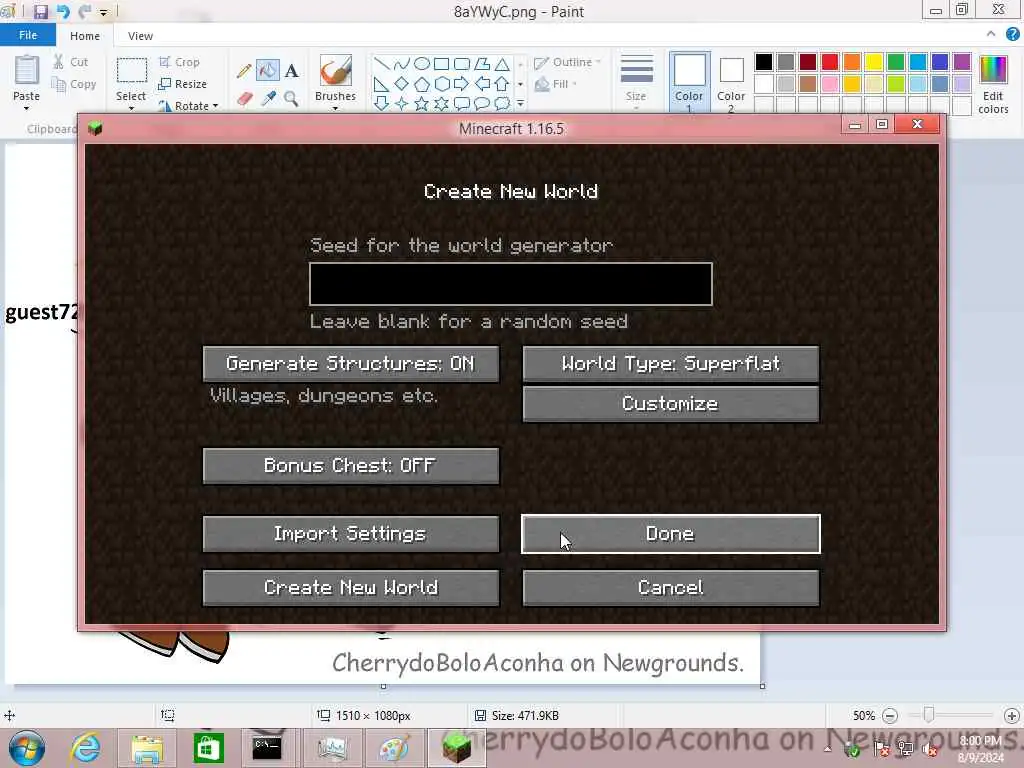Choose the Five-point star shape in Shapes gallery

click(422, 103)
